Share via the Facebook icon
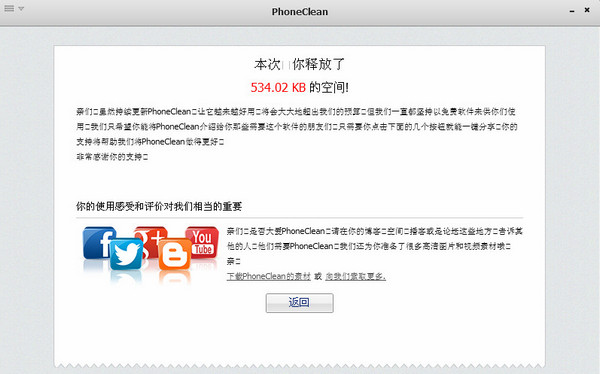600x374 pixels. 98,243
